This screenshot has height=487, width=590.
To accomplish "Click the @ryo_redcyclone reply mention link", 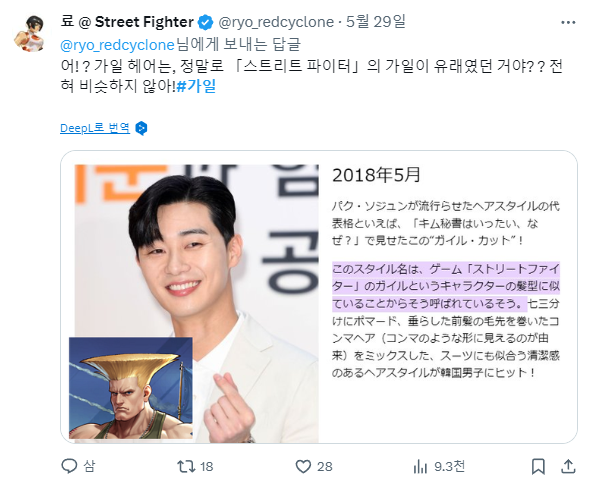I will tap(117, 45).
